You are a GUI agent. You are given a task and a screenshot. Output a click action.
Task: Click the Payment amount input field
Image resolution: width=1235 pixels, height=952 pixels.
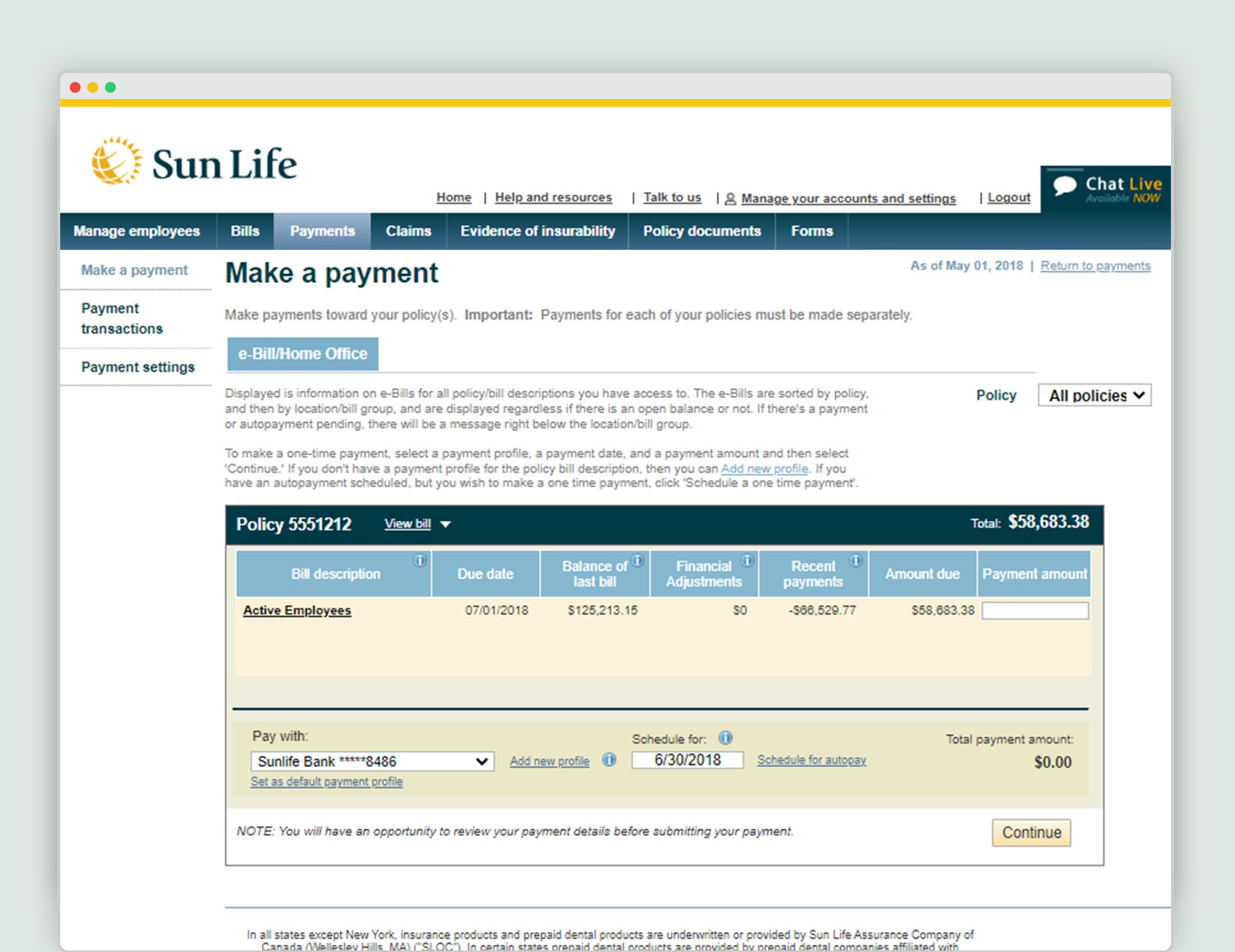pos(1035,610)
